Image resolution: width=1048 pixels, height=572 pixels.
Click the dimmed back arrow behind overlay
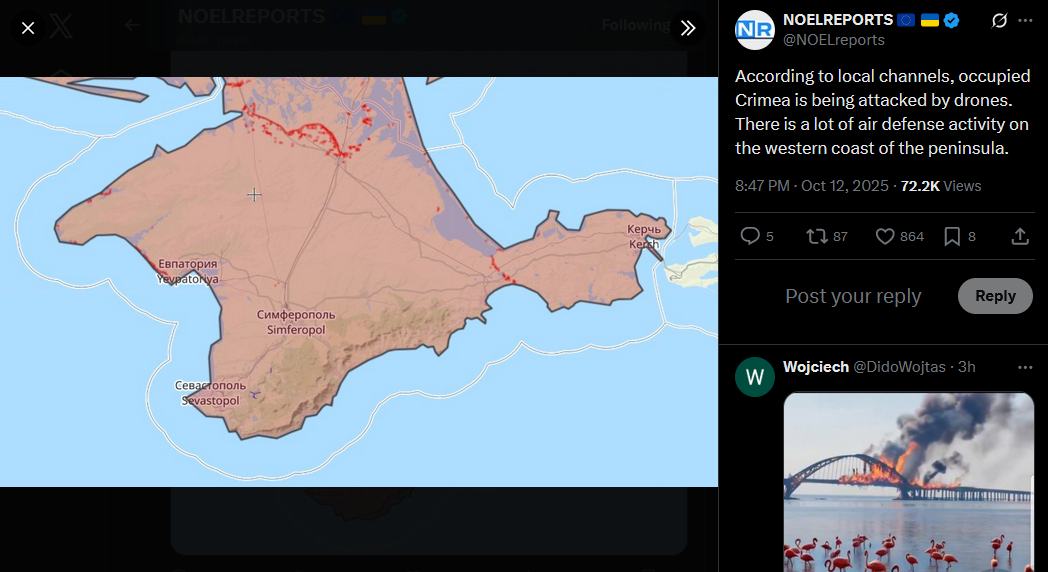(132, 25)
